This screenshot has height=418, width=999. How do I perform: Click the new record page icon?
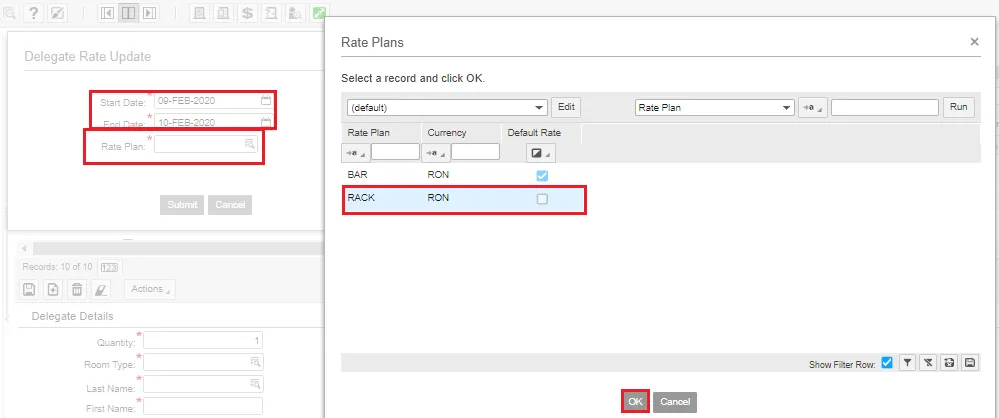(x=53, y=289)
